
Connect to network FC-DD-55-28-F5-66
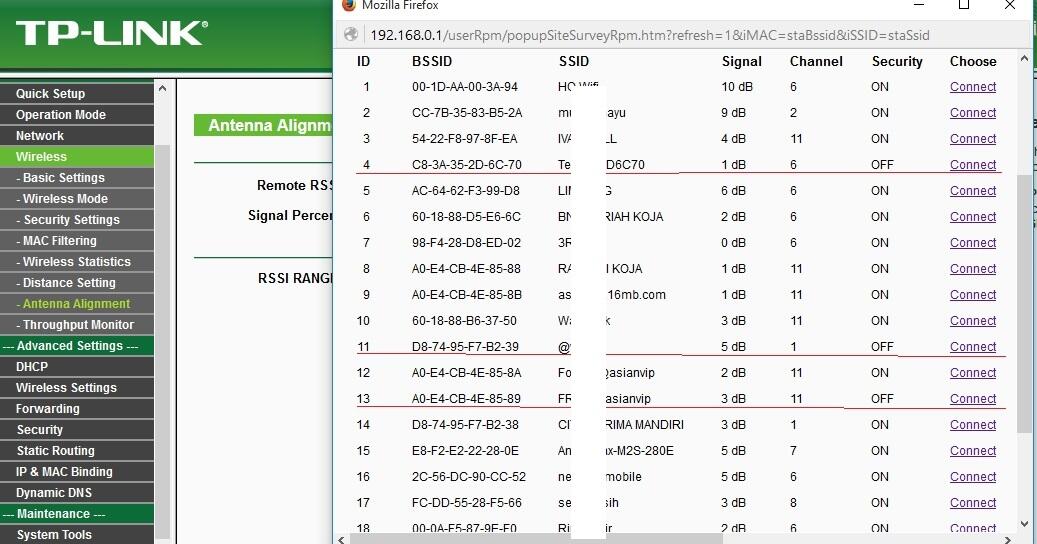click(973, 503)
